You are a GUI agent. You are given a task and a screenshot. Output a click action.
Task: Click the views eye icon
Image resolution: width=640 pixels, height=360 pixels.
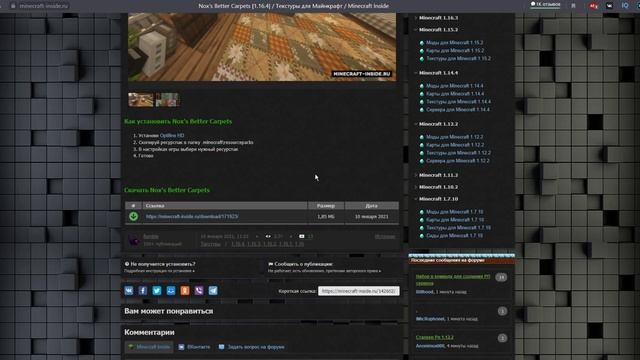pyautogui.click(x=268, y=236)
